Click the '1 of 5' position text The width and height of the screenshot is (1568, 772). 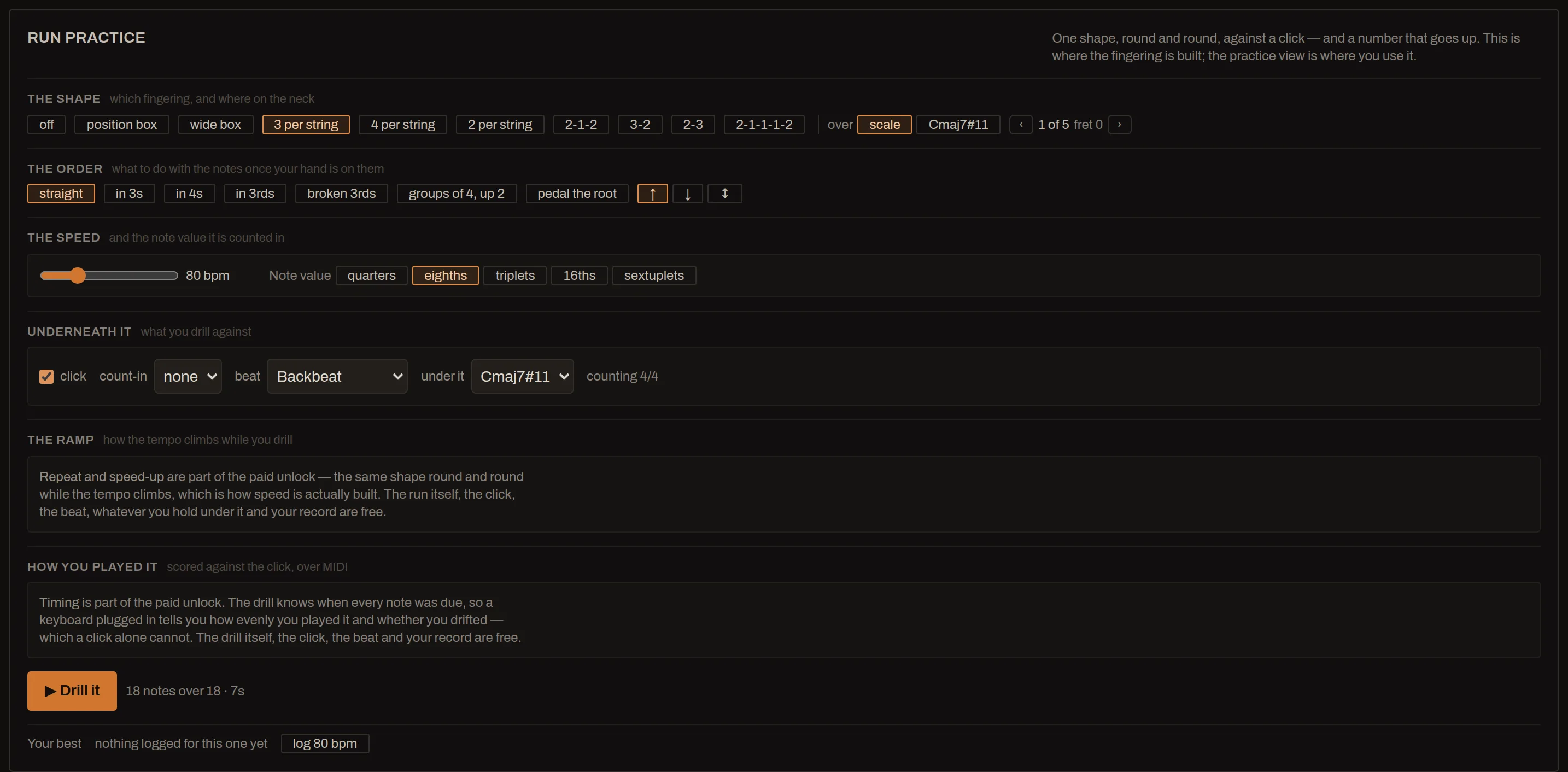(1053, 124)
